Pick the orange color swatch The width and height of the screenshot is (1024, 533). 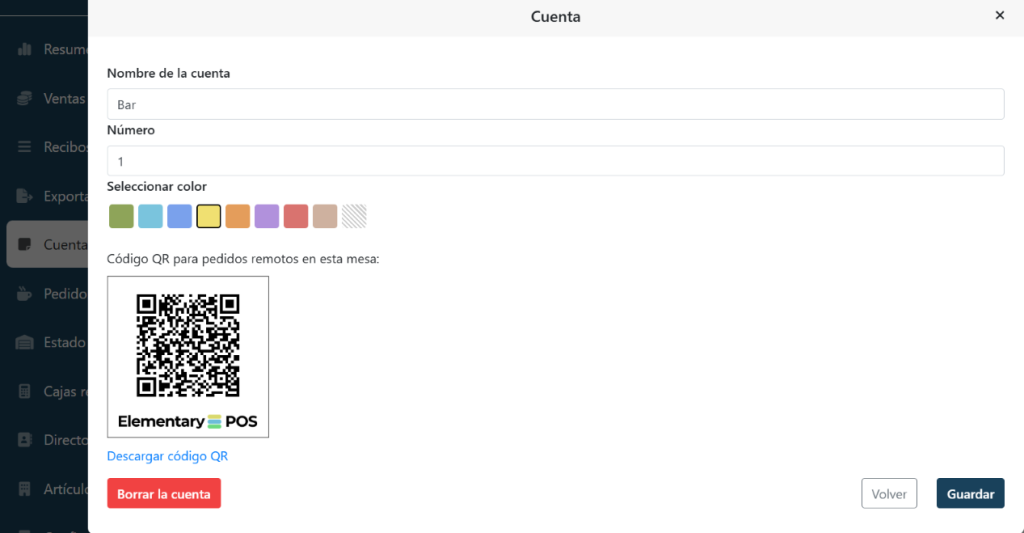[x=238, y=216]
